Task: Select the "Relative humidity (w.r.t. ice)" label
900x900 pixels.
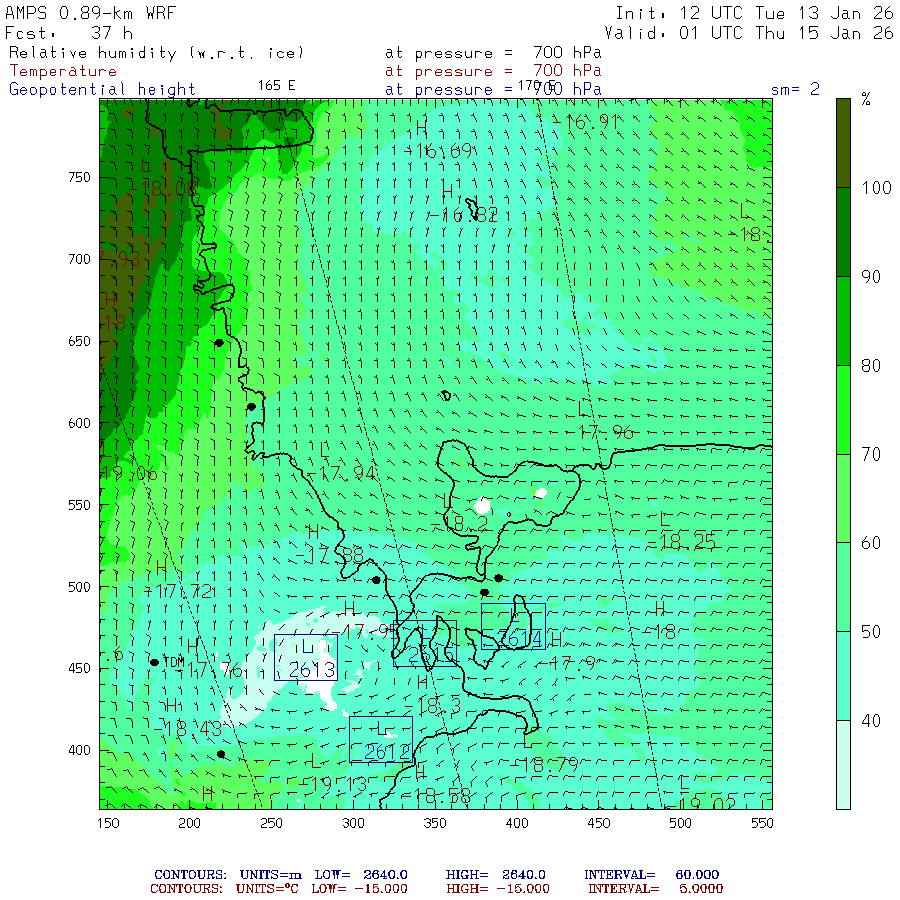Action: 157,53
